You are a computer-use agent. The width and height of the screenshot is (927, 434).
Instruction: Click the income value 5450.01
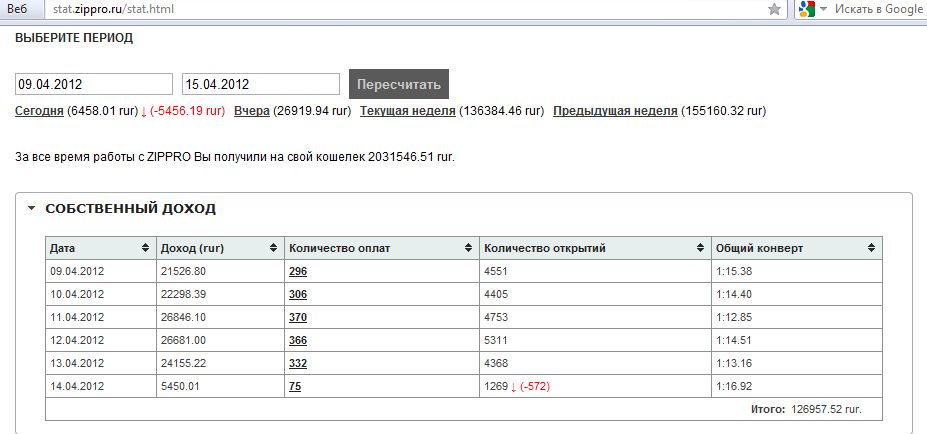point(180,387)
